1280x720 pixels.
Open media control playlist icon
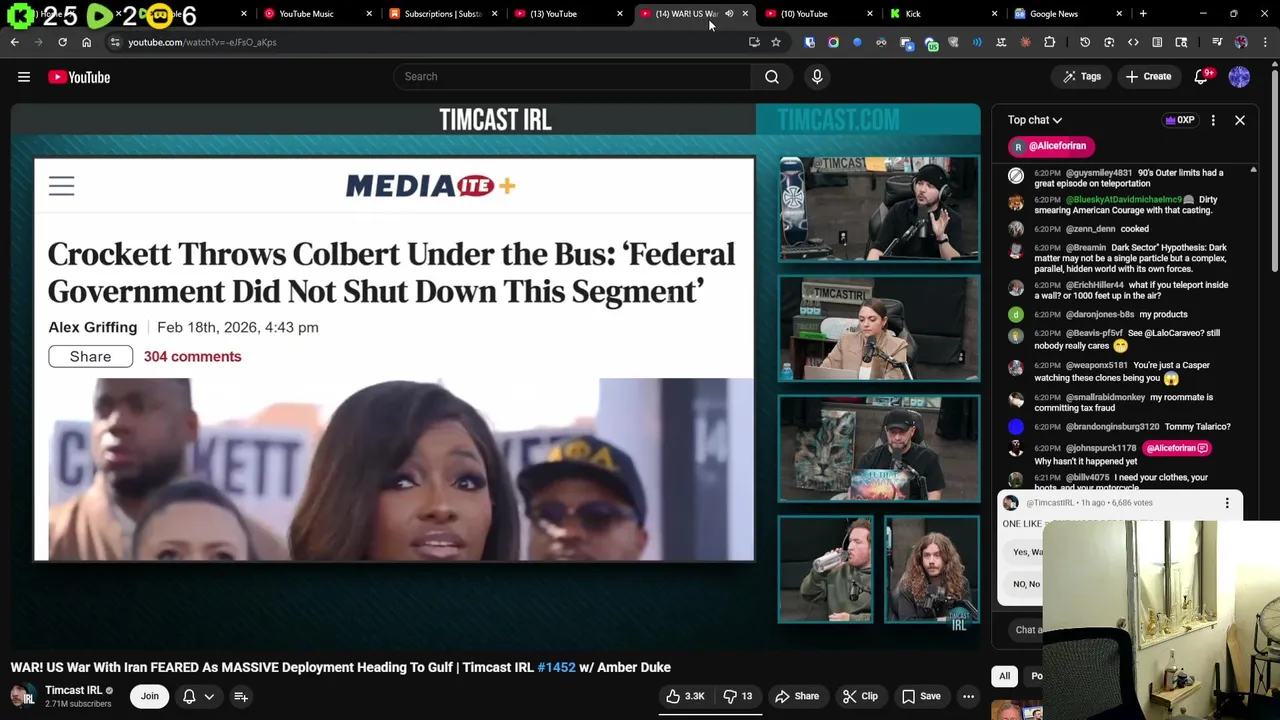(1217, 42)
